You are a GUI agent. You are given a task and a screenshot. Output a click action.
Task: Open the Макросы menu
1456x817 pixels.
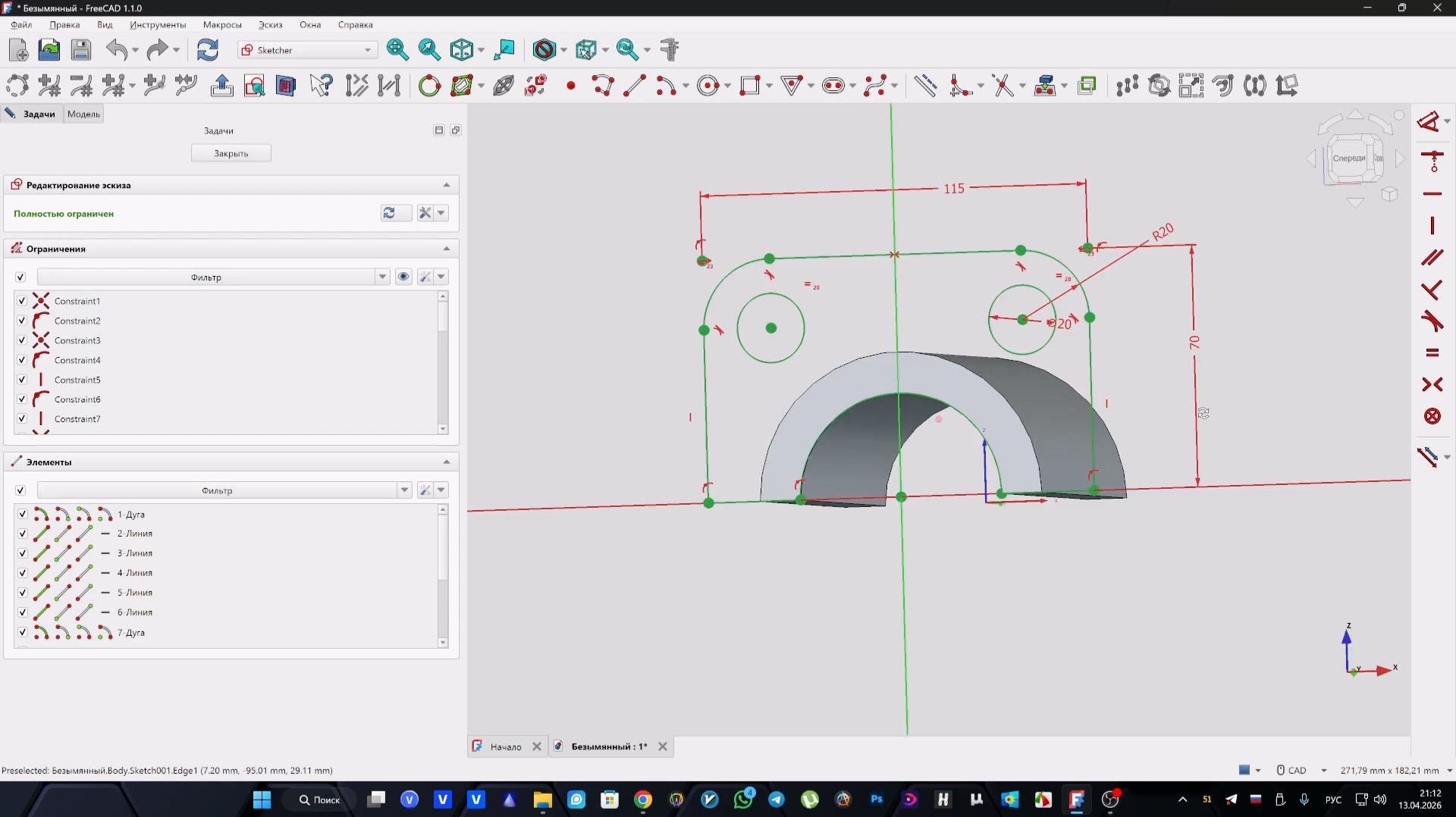[x=222, y=24]
